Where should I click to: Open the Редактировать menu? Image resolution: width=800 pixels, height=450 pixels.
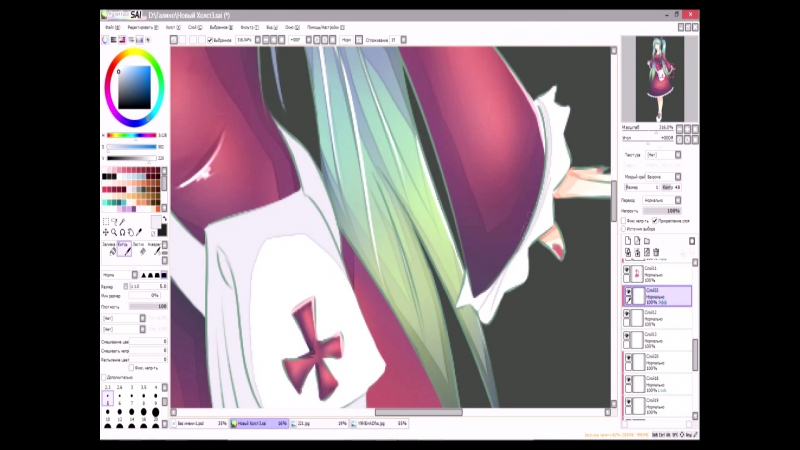pyautogui.click(x=143, y=28)
